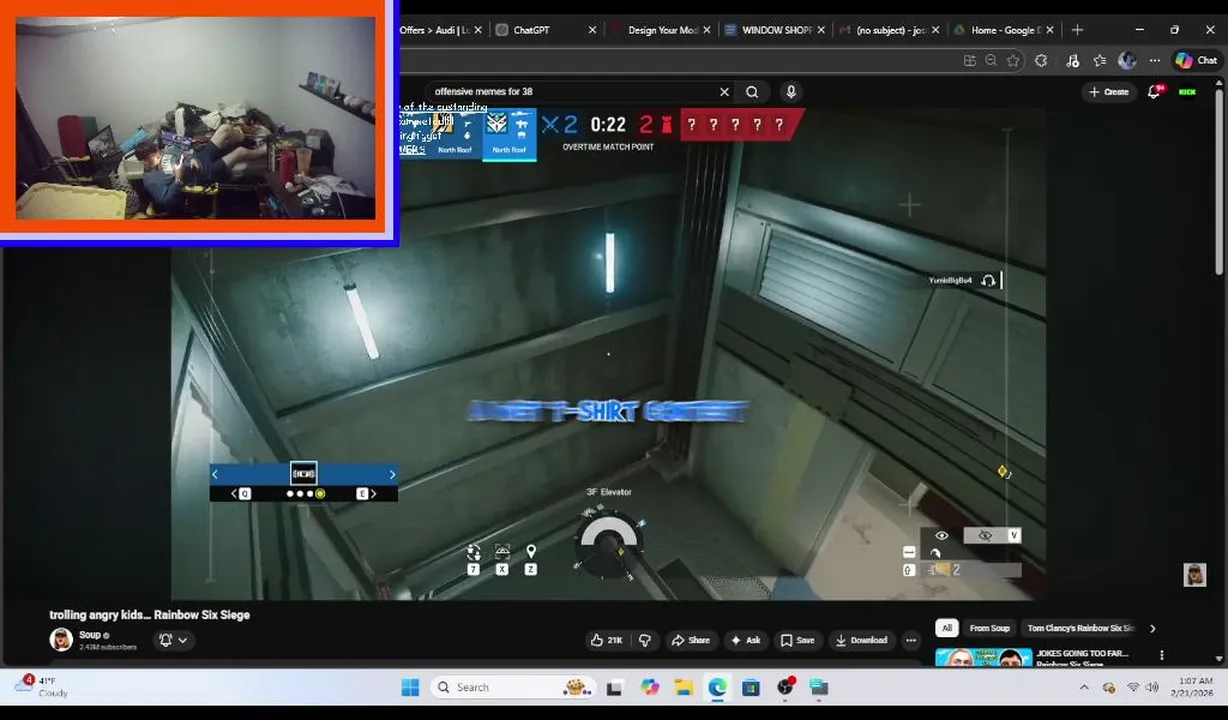Select the From Soup filter chip
Screen dimensions: 1228x720
989,628
